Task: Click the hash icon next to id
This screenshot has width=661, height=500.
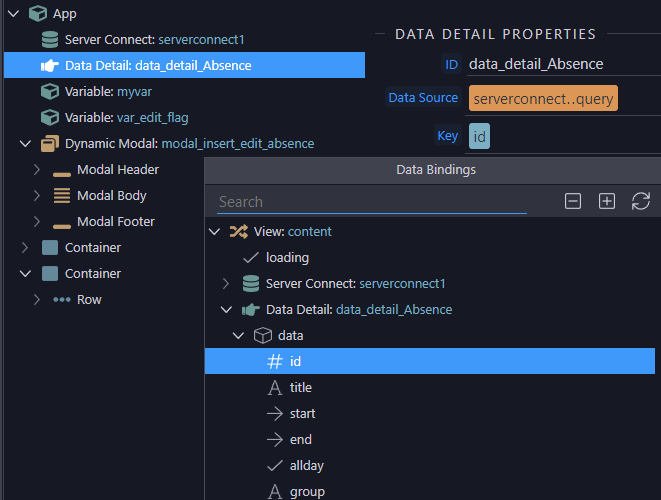Action: click(x=275, y=362)
